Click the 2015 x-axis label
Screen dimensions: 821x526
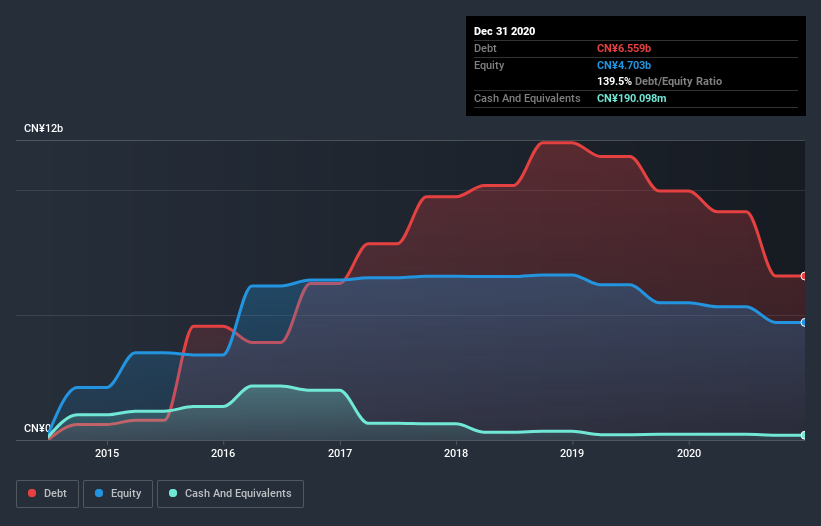107,453
